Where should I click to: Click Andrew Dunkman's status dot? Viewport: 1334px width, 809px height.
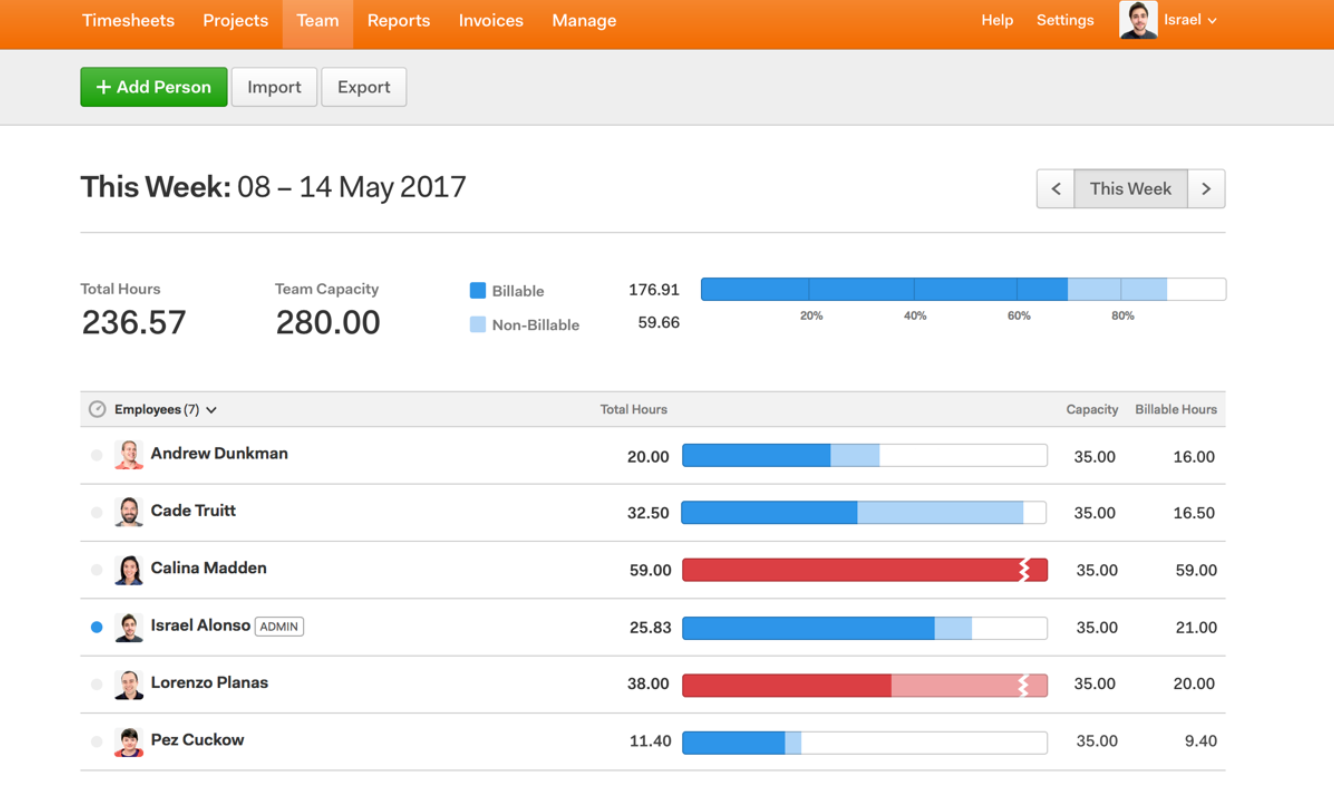(97, 455)
